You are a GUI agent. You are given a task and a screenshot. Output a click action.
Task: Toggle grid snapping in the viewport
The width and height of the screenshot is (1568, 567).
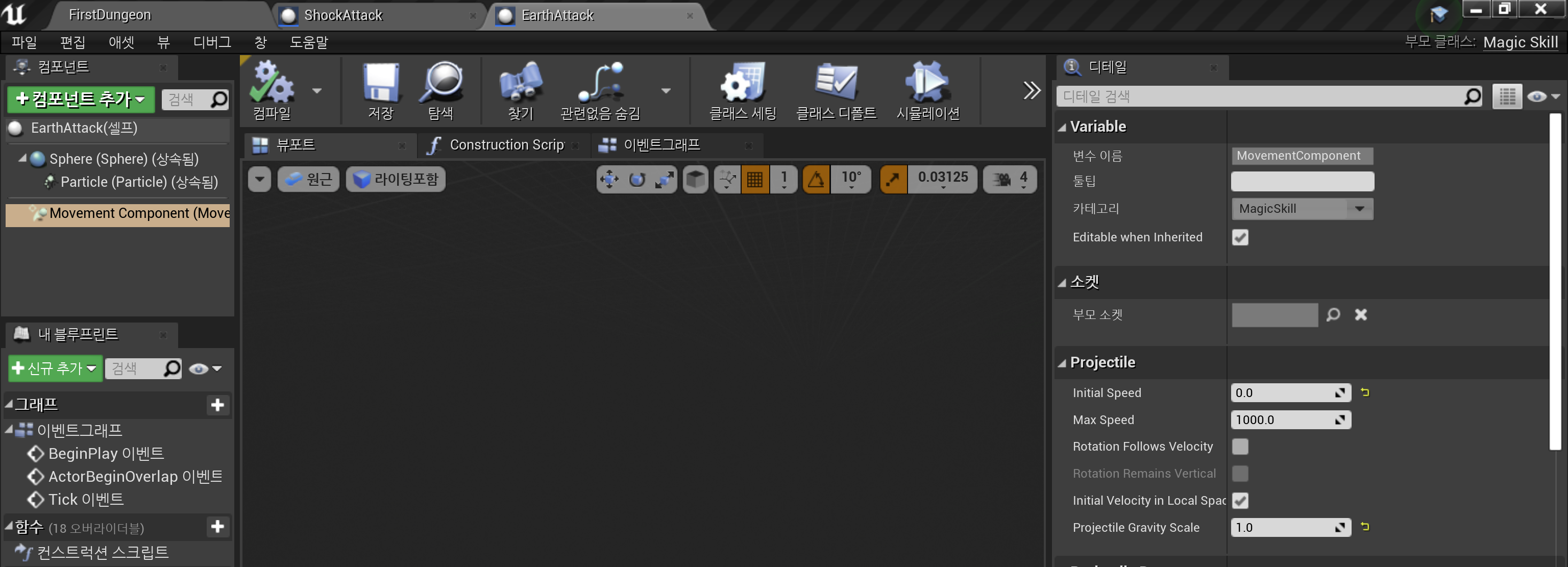pos(755,178)
